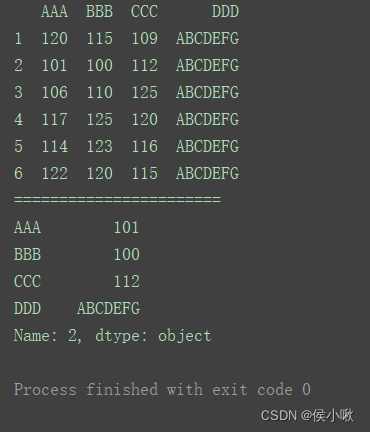Click value 122 in row 6

(55, 173)
